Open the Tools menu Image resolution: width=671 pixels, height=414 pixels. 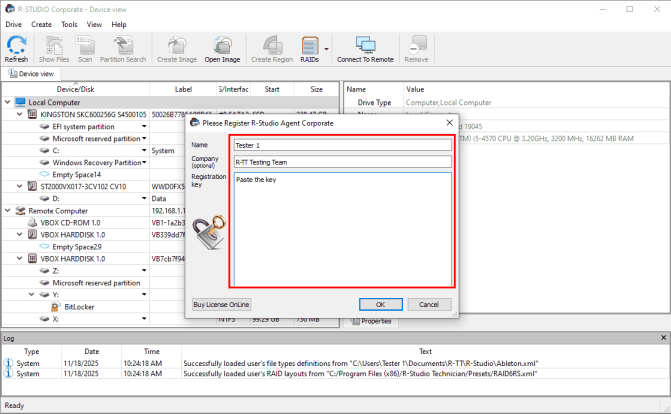click(x=69, y=24)
